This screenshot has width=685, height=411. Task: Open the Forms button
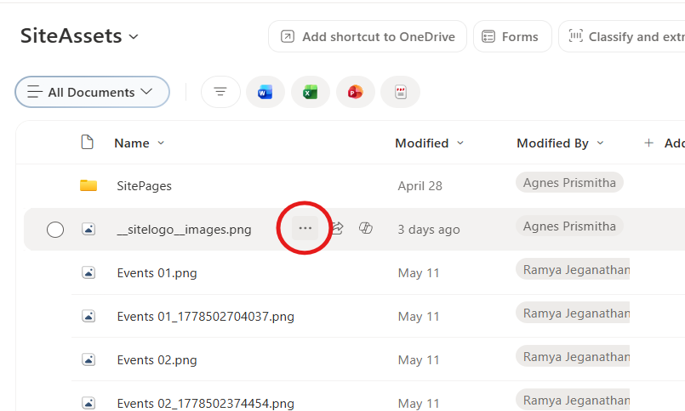(x=512, y=37)
